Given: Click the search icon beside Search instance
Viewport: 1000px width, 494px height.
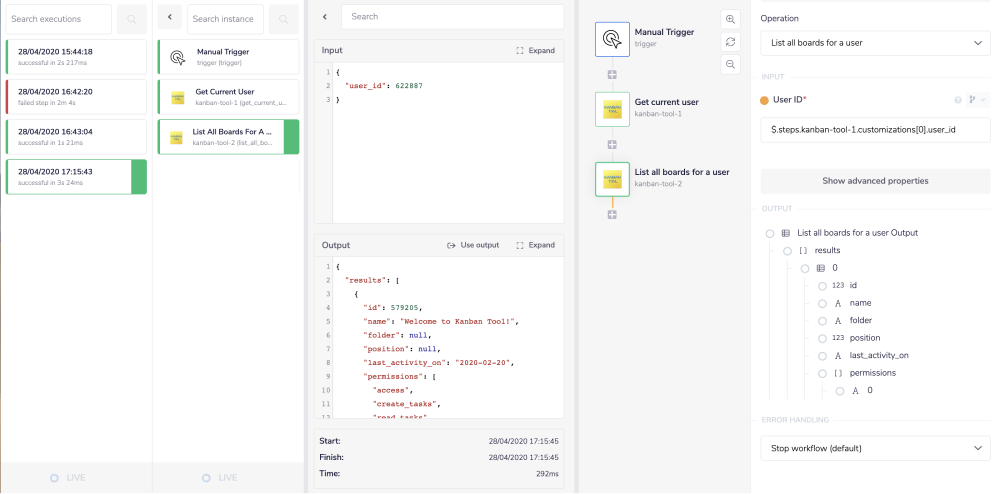Looking at the screenshot, I should coord(283,19).
